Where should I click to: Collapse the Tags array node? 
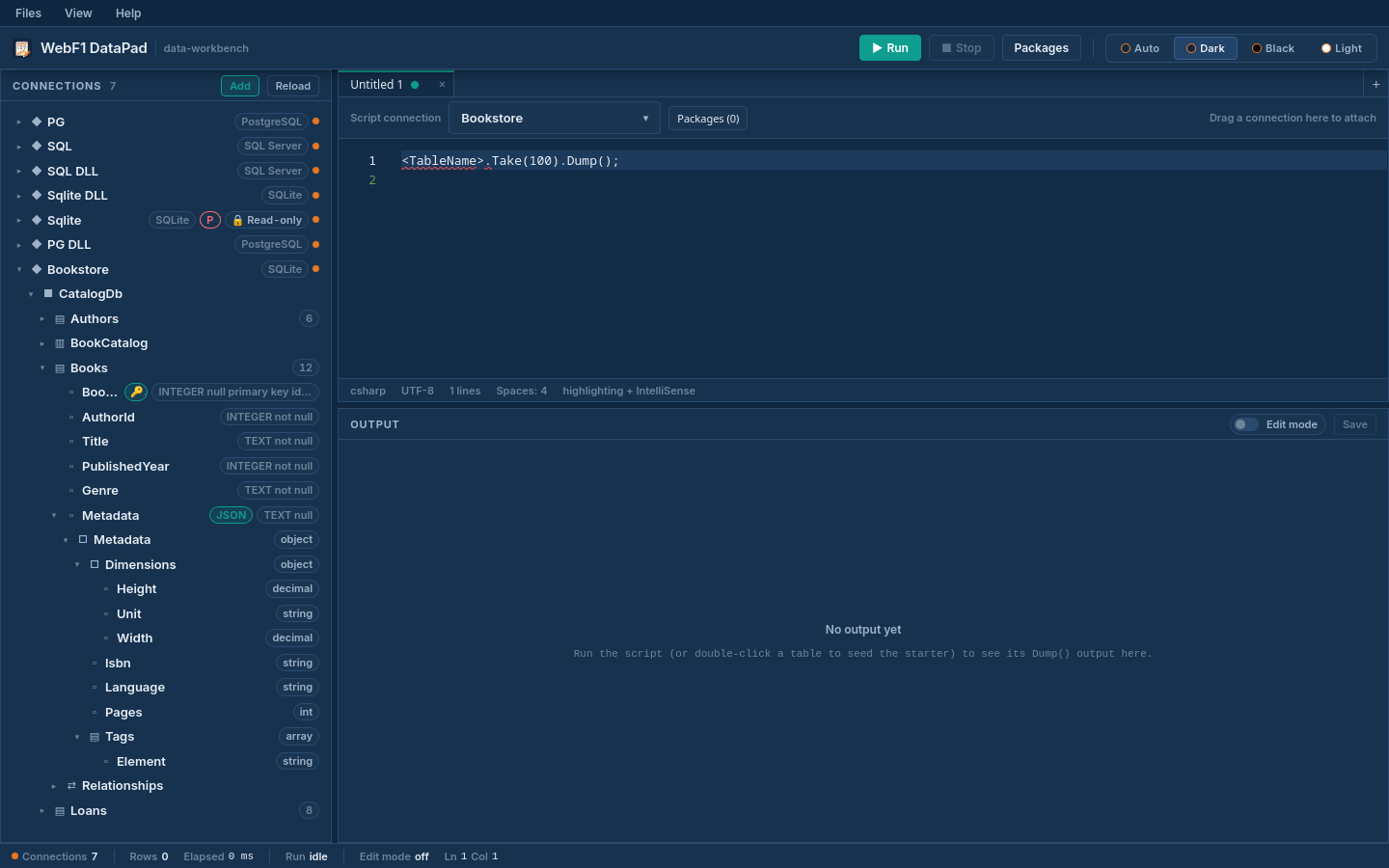pyautogui.click(x=76, y=738)
